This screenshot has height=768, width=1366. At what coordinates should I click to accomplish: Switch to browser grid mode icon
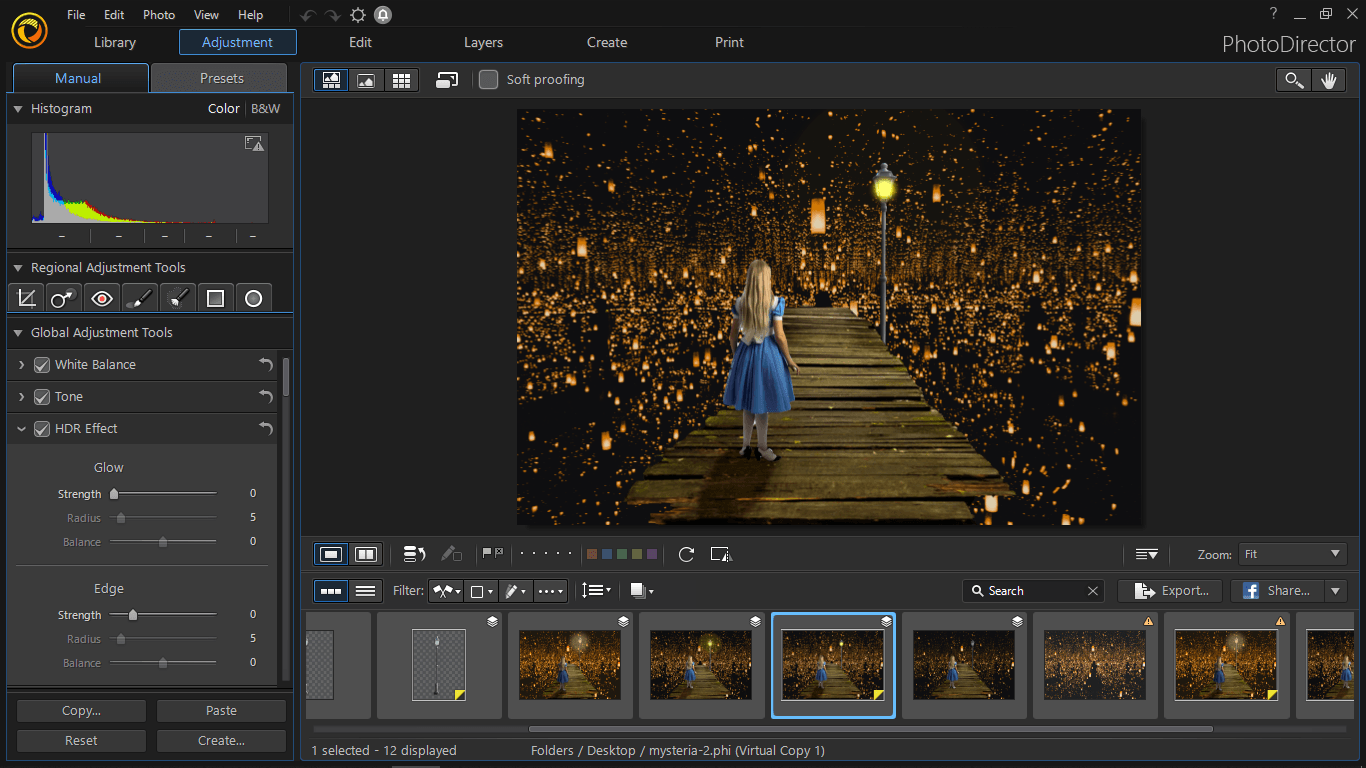401,80
